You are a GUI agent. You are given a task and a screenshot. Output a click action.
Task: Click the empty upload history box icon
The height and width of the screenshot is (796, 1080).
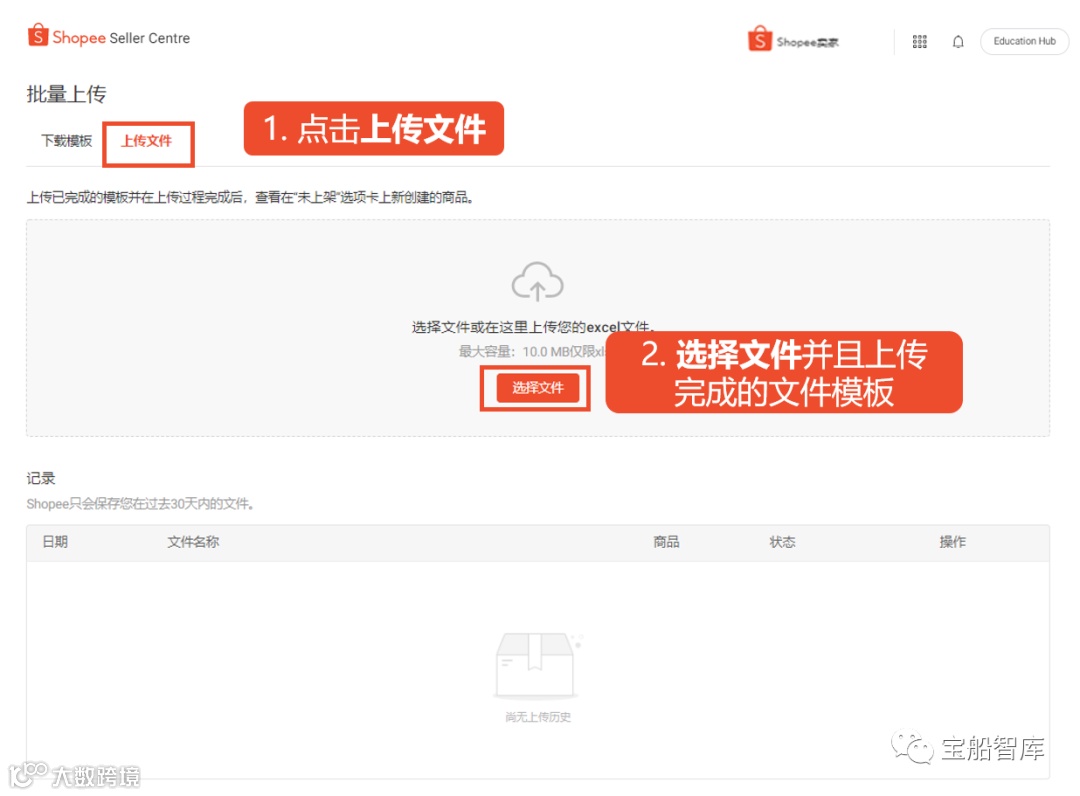538,664
